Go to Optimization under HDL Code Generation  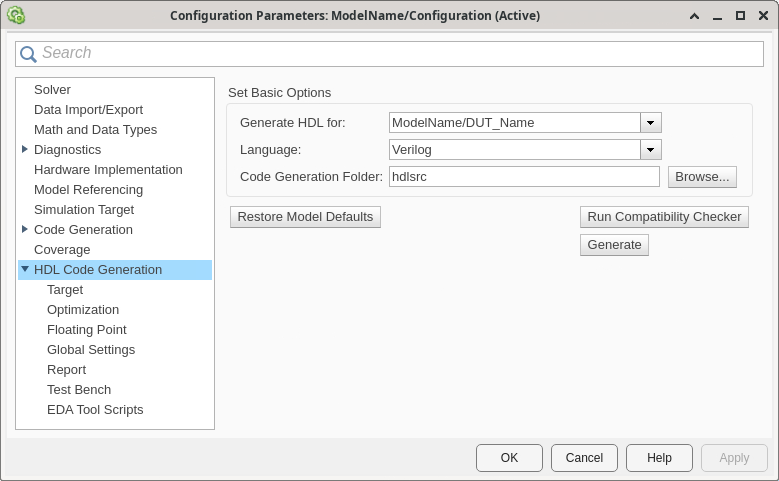click(83, 310)
